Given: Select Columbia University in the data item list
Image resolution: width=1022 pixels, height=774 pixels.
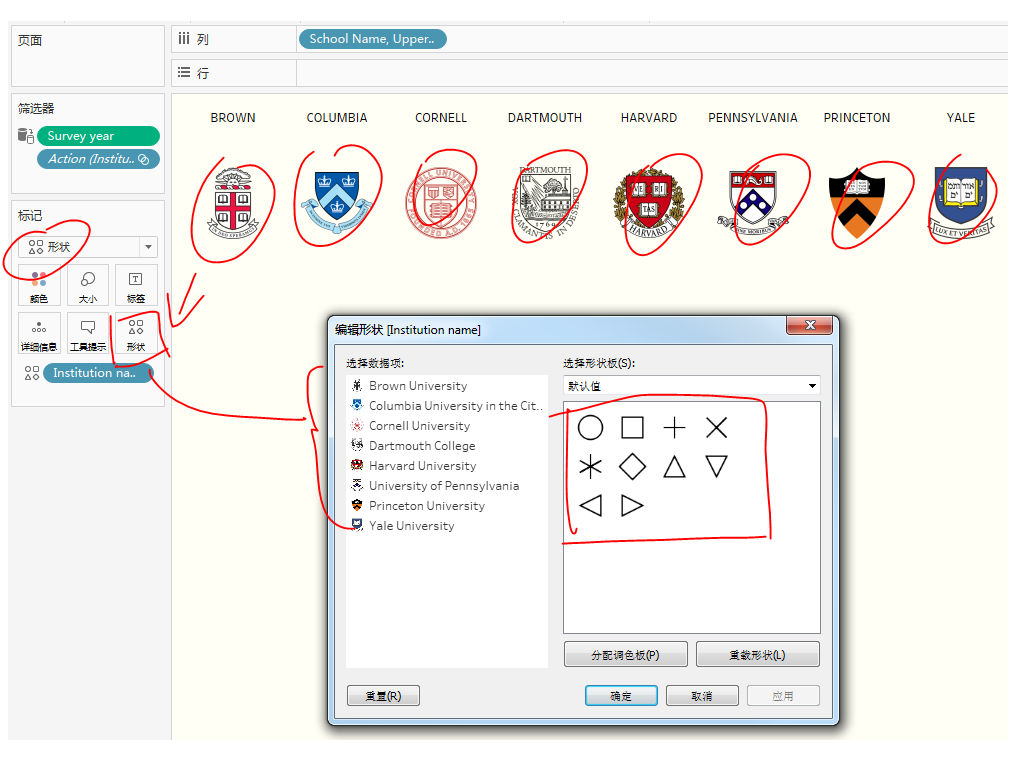Looking at the screenshot, I should click(446, 406).
